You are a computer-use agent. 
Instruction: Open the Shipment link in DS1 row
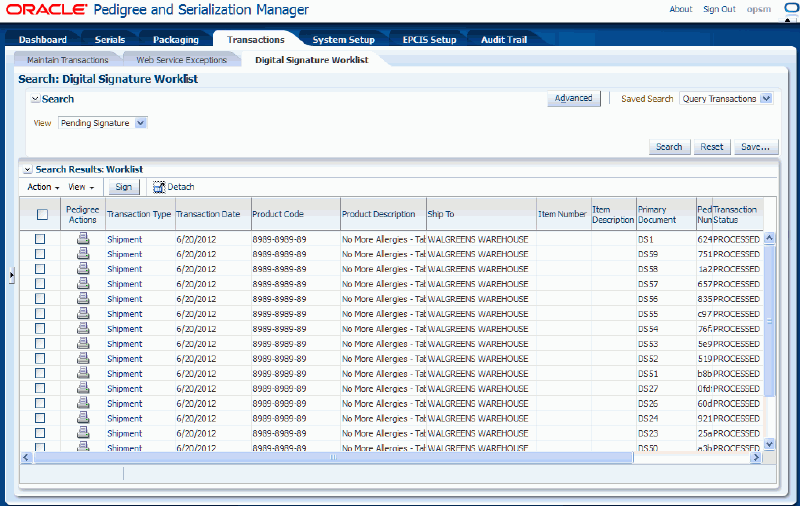click(x=124, y=239)
